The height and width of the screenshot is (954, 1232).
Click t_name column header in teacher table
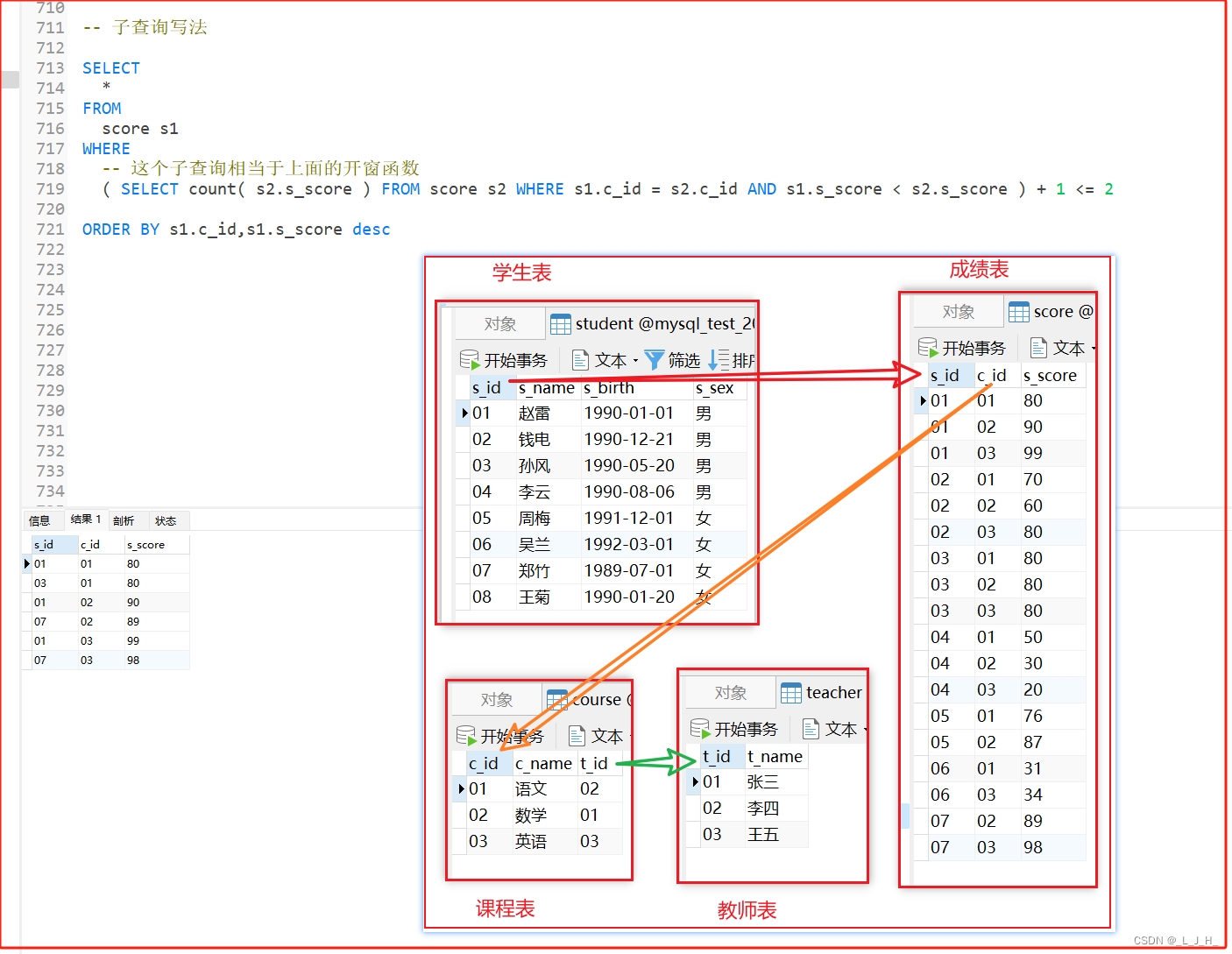[775, 756]
